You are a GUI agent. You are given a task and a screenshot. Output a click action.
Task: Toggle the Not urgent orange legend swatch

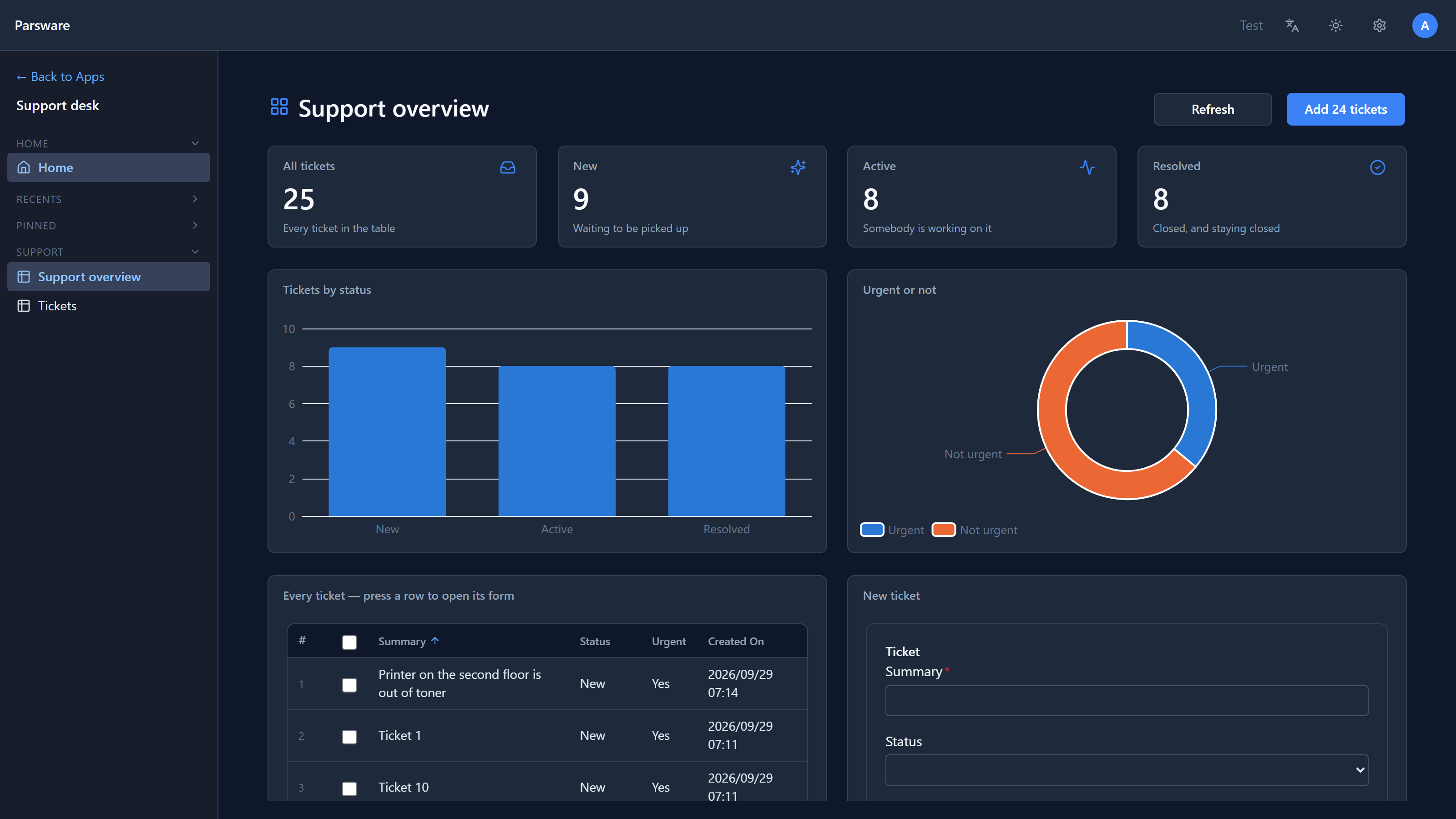[943, 530]
